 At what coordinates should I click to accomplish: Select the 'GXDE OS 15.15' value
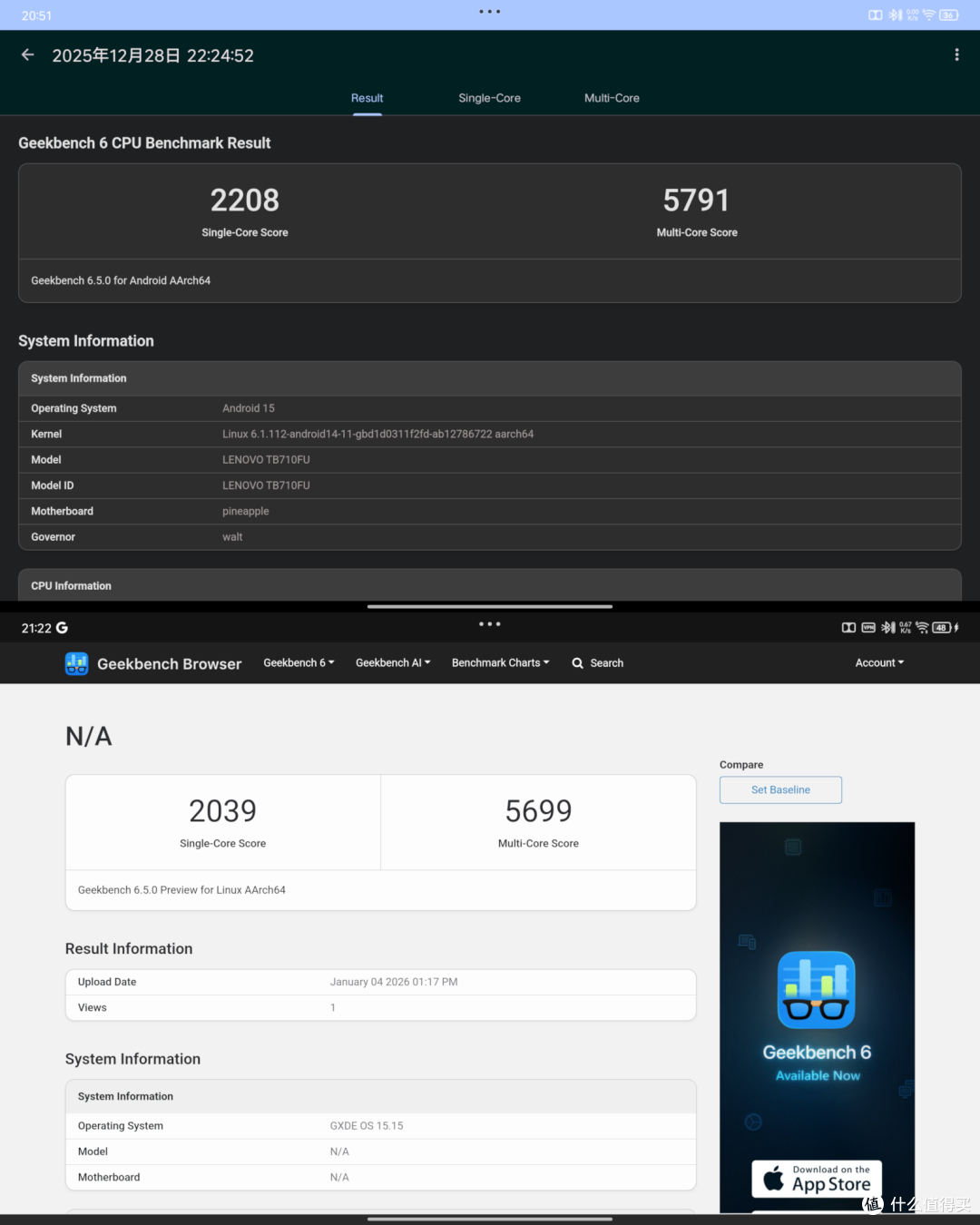pos(367,1126)
